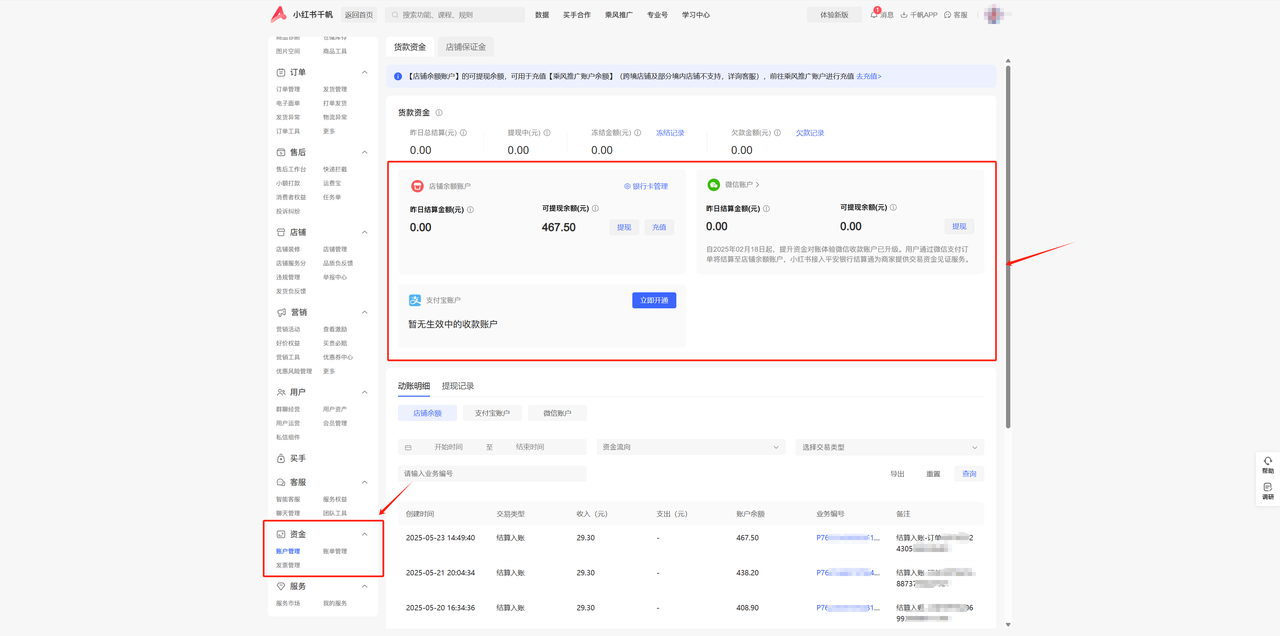Switch to the 提现记录 tab
The height and width of the screenshot is (636, 1280).
coord(458,386)
